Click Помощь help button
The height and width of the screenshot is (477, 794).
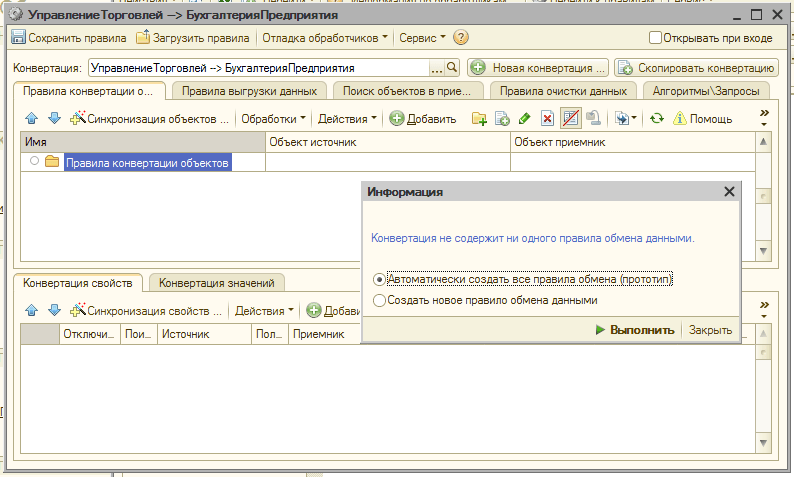pos(703,118)
